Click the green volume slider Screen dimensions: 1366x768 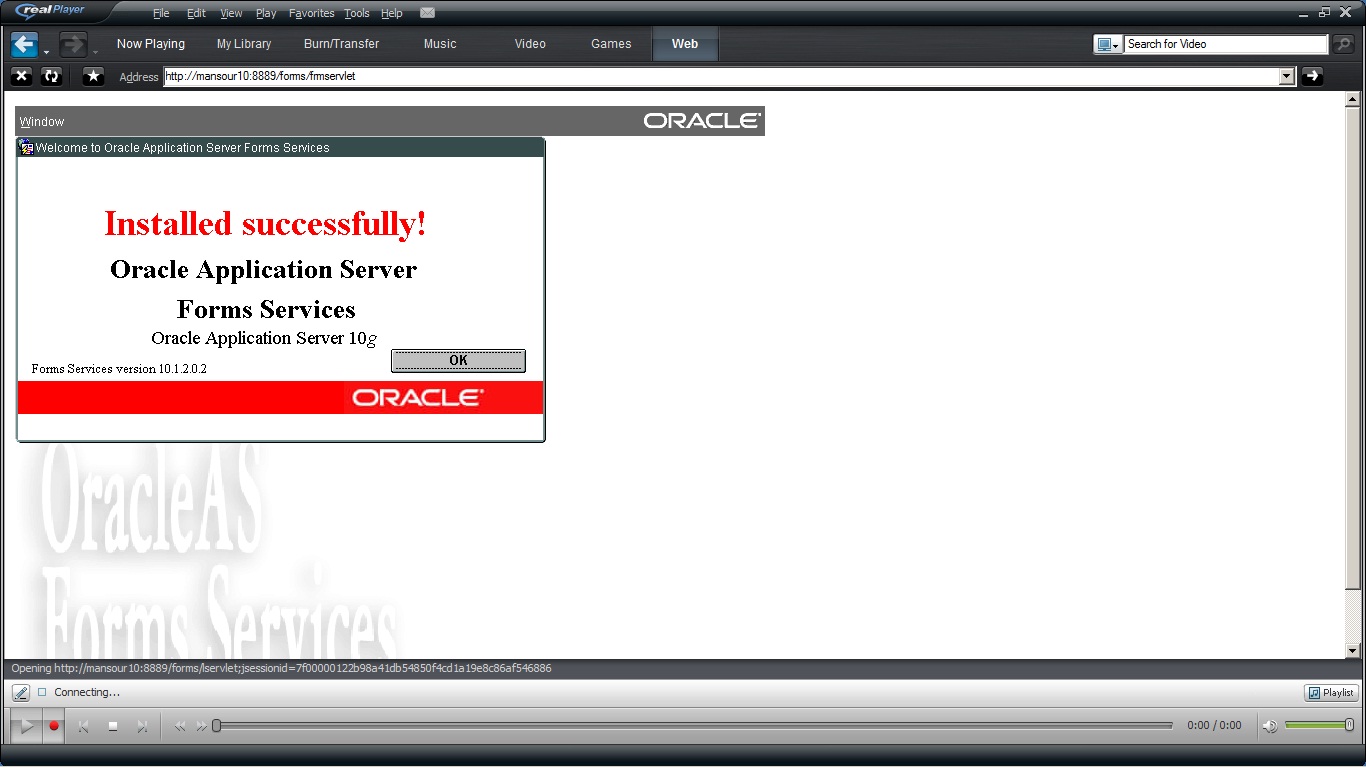[1316, 725]
